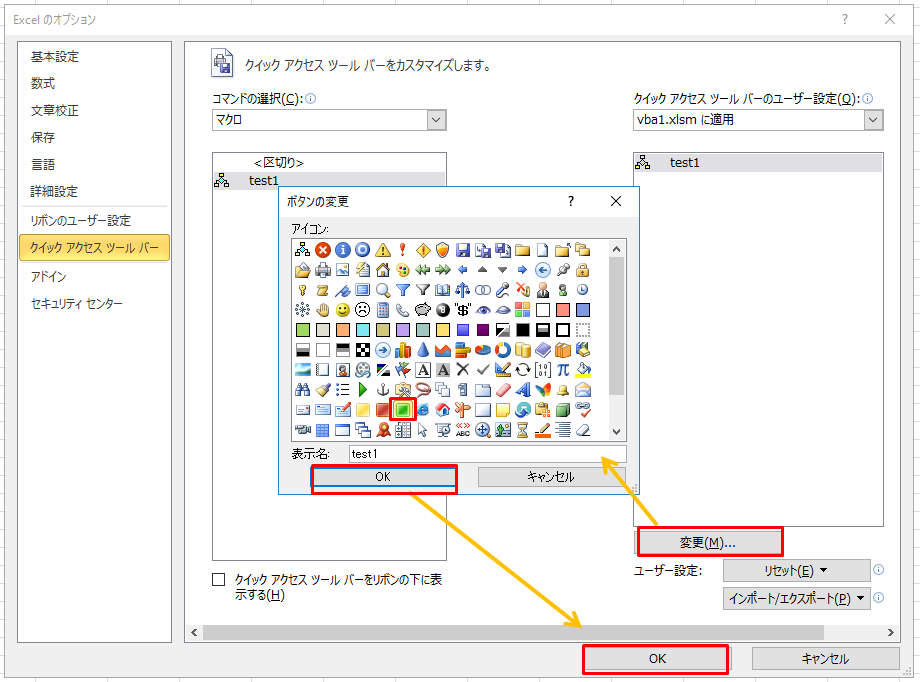Open the 'vba1.xlsm に適用' dropdown
Viewport: 920px width, 682px height.
tap(872, 120)
